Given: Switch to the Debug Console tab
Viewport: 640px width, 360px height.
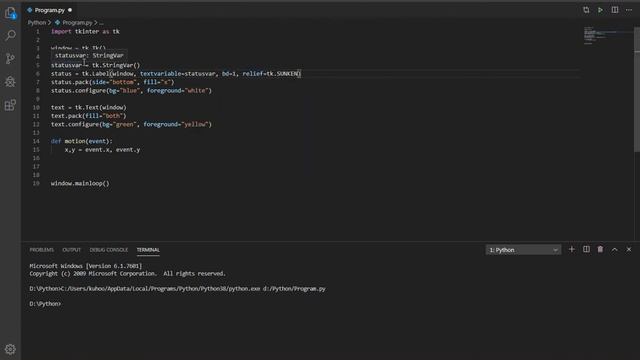Looking at the screenshot, I should [x=109, y=250].
